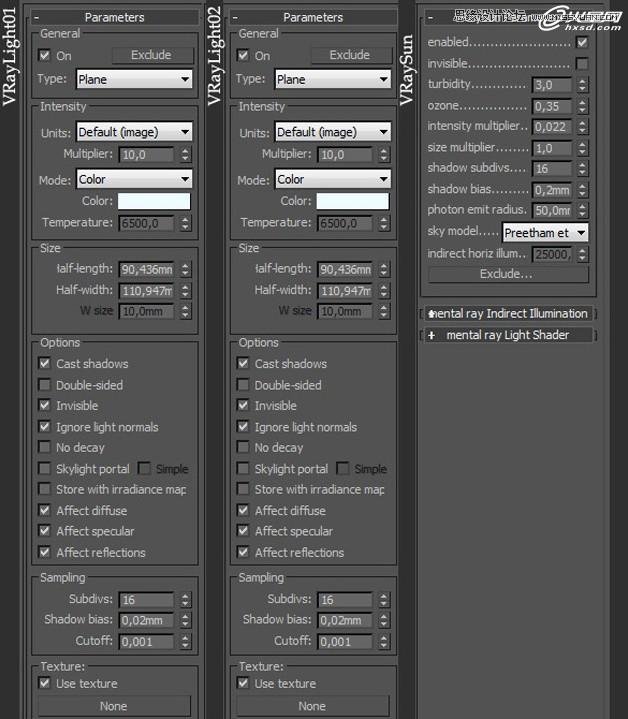Open VRayLight02 Type dropdown
628x719 pixels.
332,79
